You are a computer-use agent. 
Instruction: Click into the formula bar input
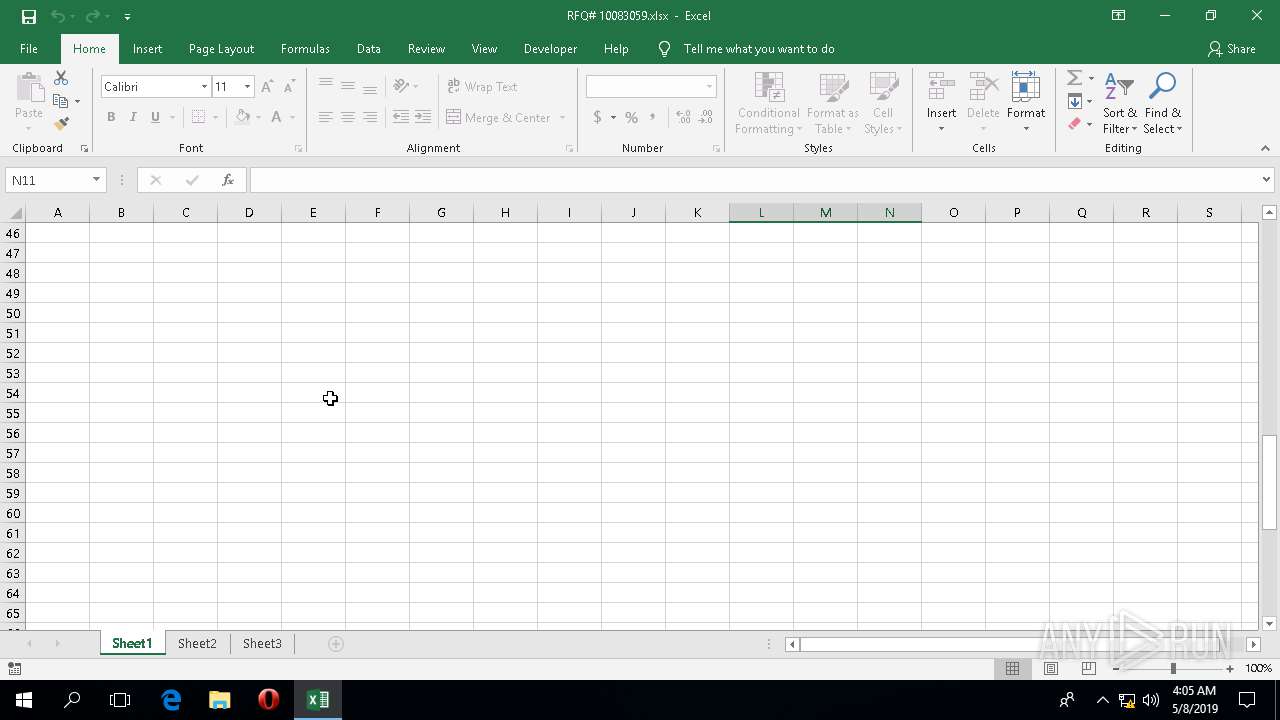pos(754,180)
